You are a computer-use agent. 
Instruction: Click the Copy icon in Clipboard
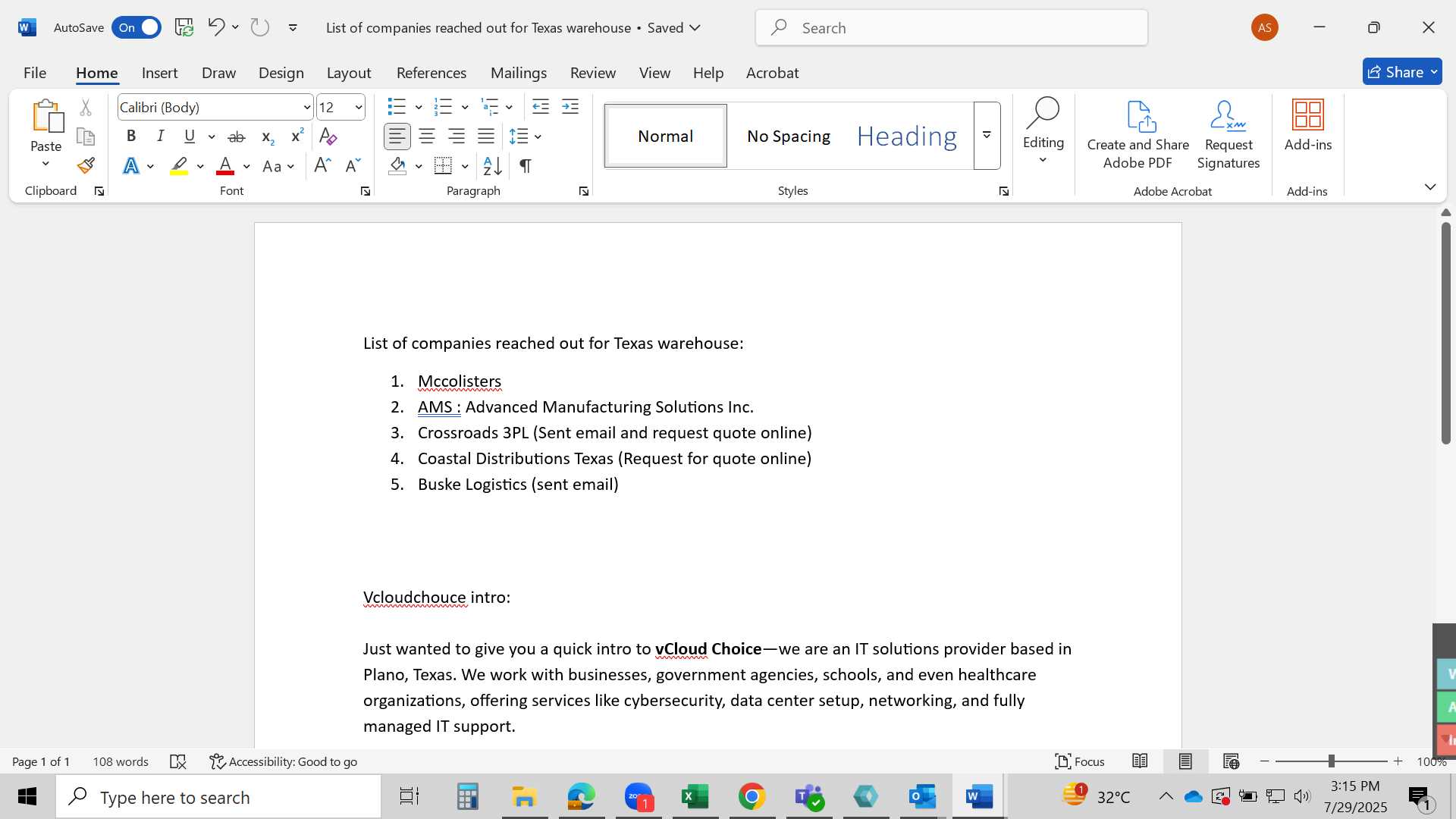tap(86, 137)
